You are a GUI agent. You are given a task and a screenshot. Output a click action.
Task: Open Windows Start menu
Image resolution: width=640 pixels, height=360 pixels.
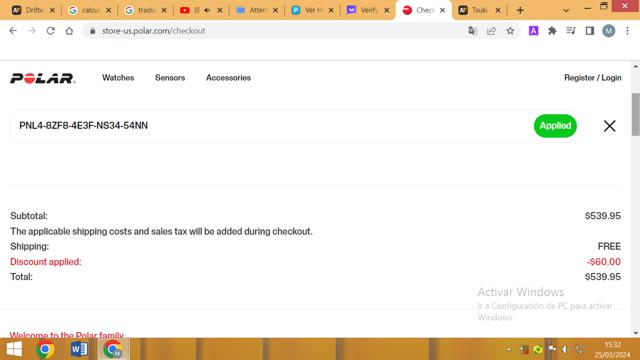(x=14, y=349)
